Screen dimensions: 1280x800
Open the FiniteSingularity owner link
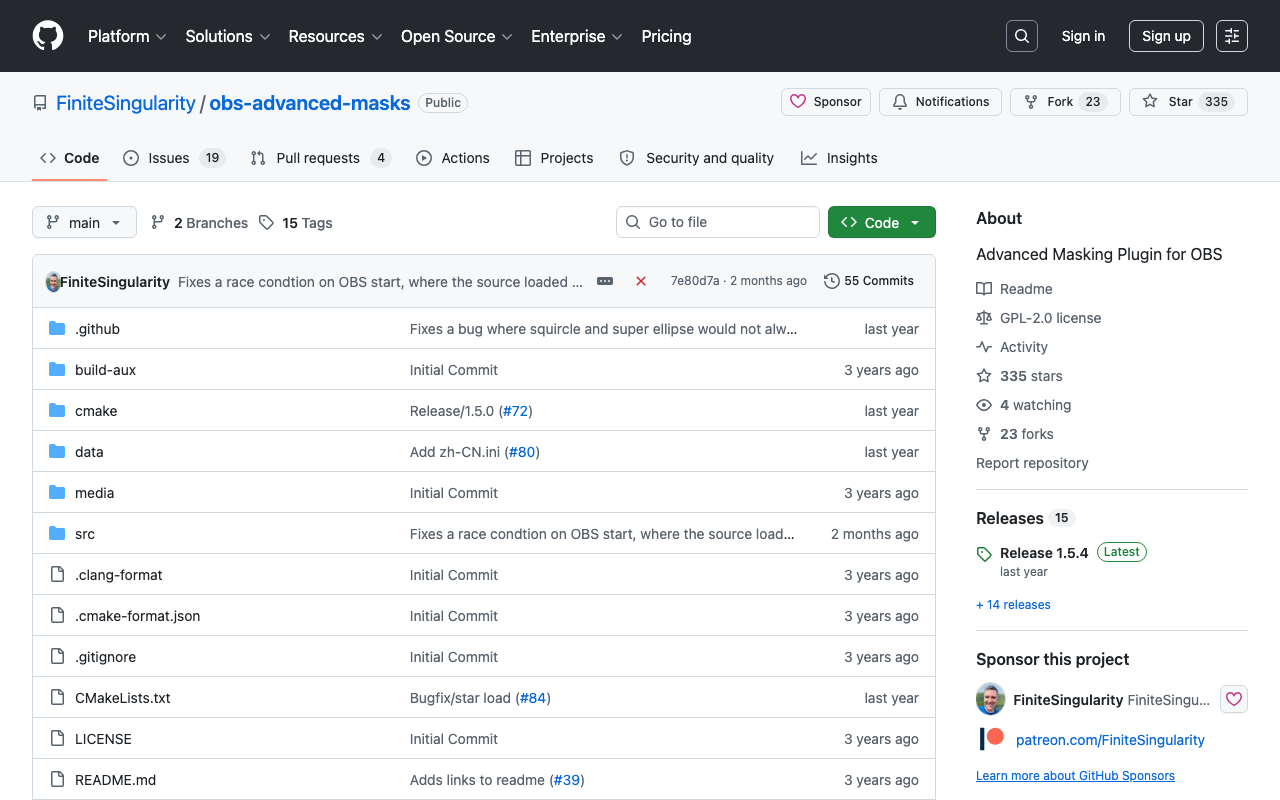(x=126, y=103)
